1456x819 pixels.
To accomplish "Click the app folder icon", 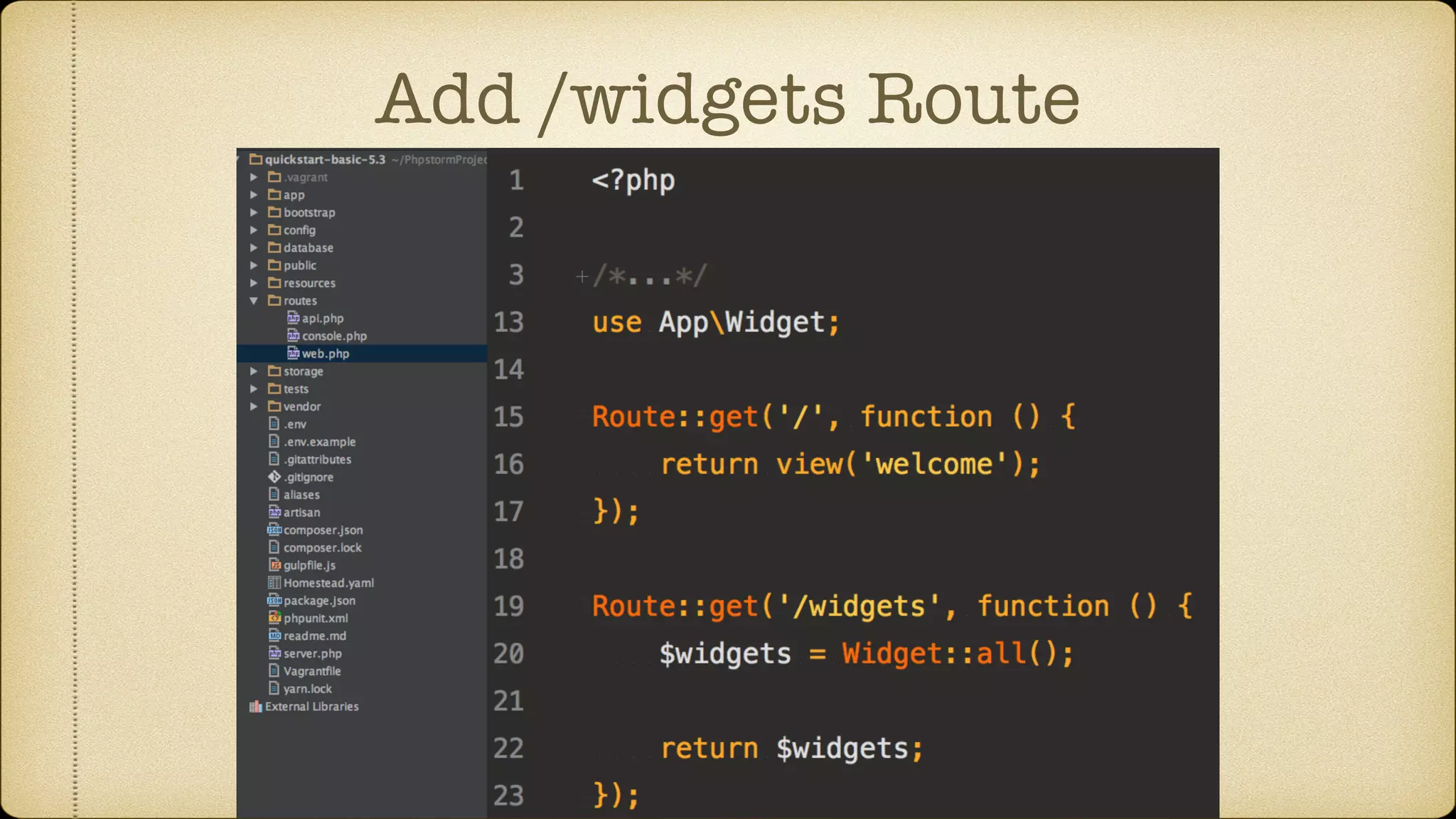I will [274, 194].
